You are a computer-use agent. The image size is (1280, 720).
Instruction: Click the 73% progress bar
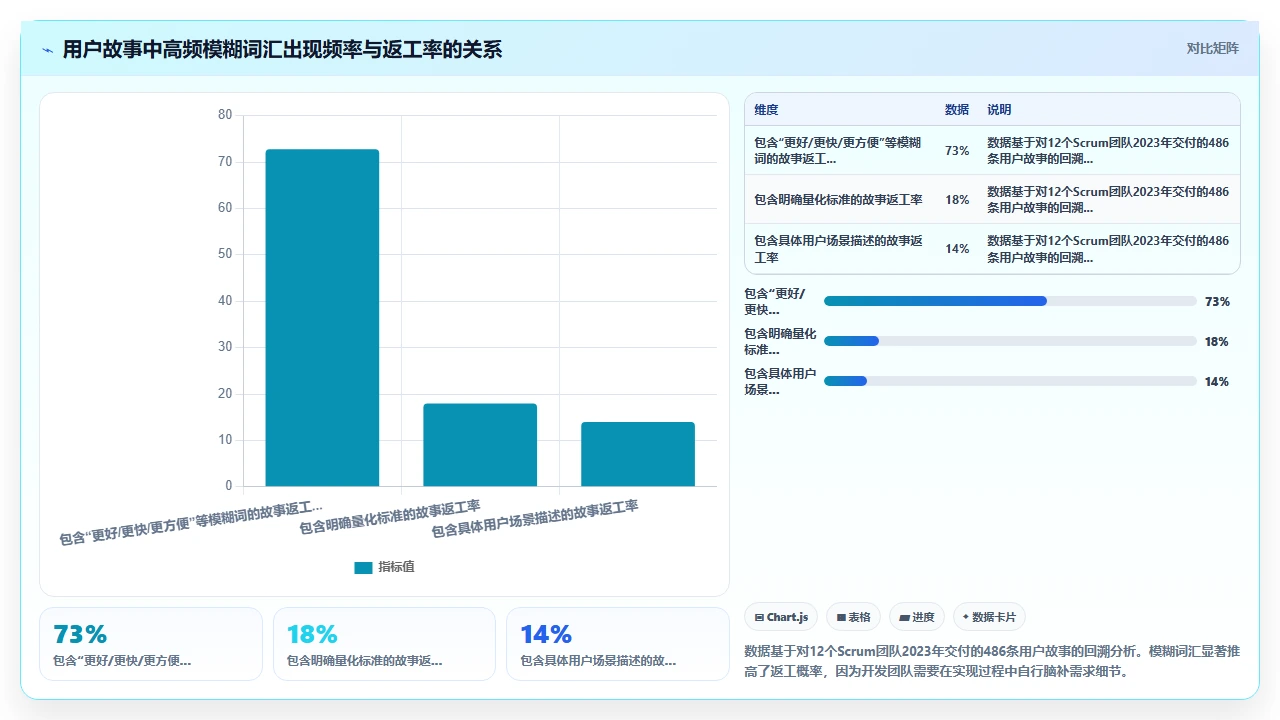(1010, 301)
